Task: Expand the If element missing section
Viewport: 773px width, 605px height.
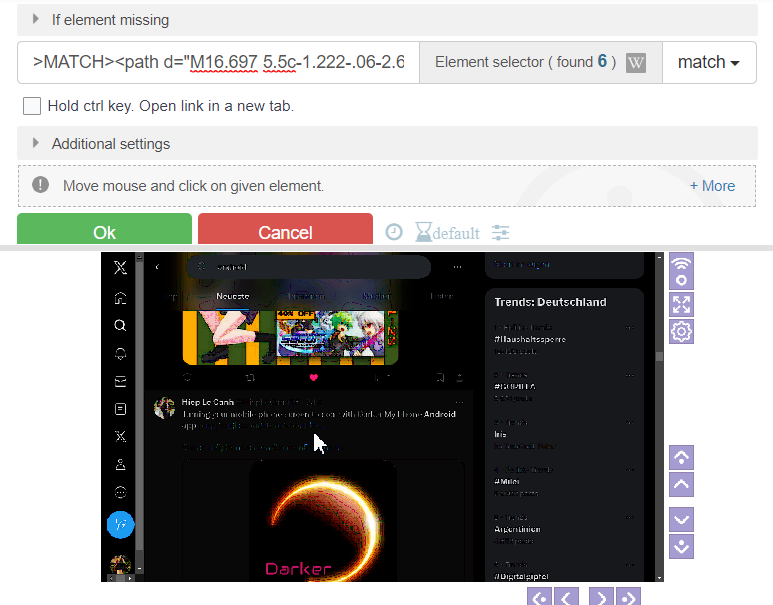Action: pos(387,20)
